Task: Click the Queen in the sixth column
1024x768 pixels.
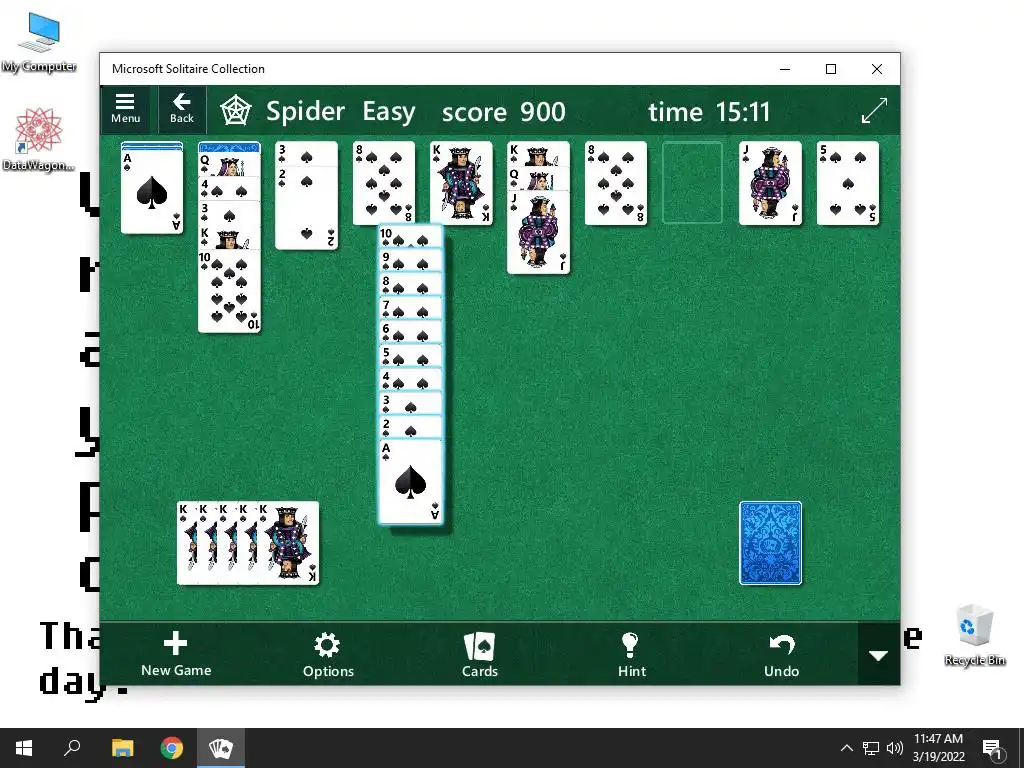Action: (538, 178)
